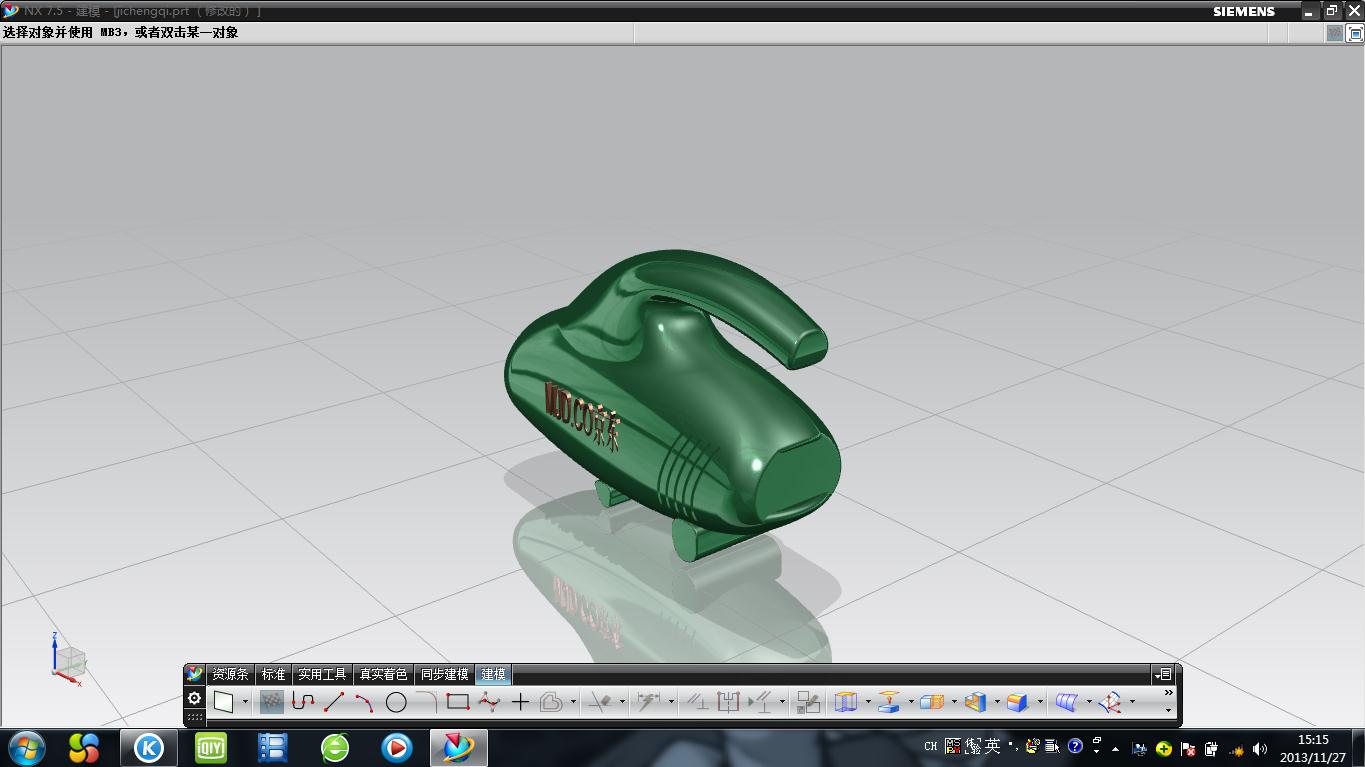Select the orange block feature tool
The width and height of the screenshot is (1365, 767).
coord(932,702)
